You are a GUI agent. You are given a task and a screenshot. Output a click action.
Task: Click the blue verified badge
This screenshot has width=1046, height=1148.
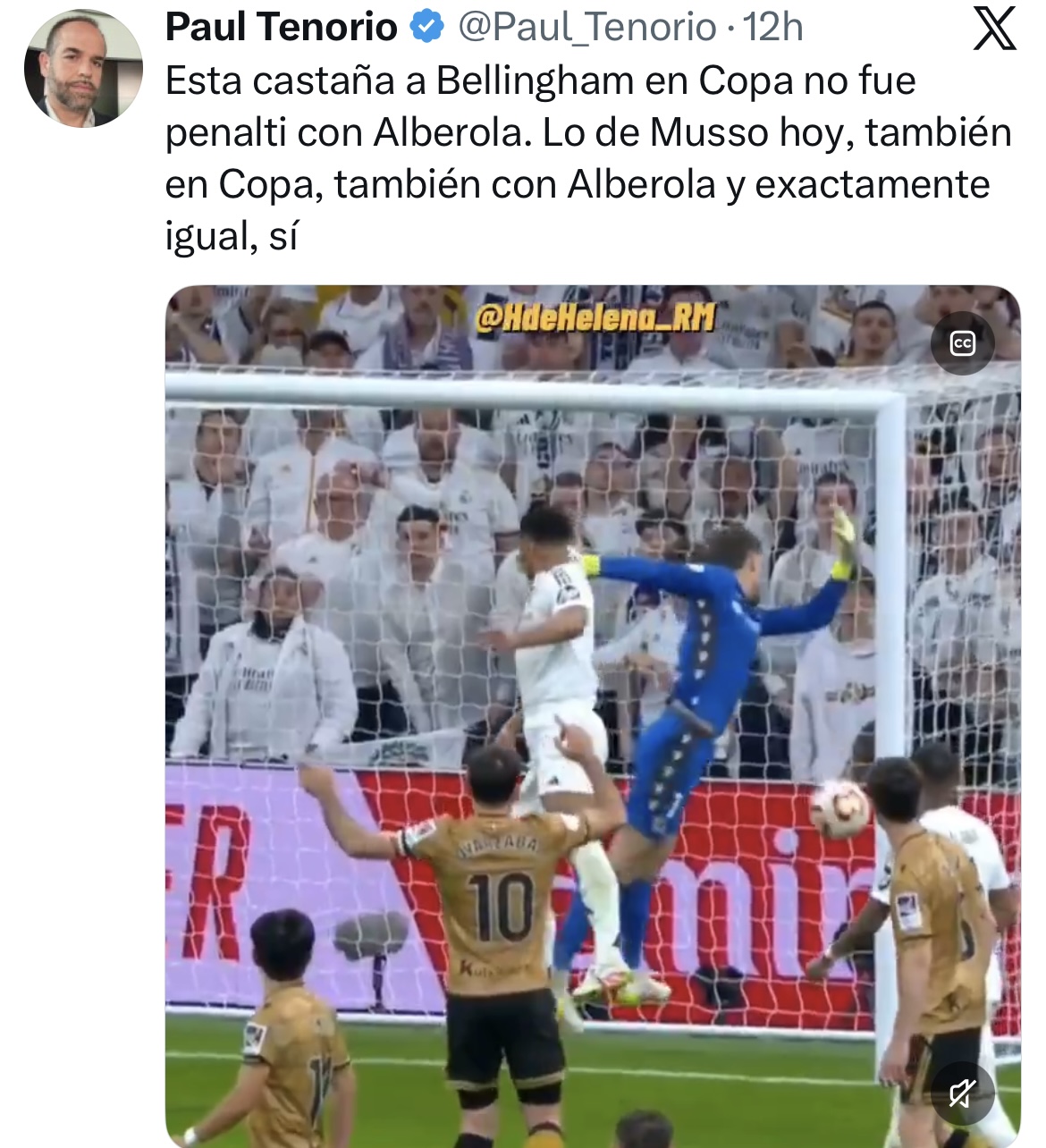[x=426, y=27]
